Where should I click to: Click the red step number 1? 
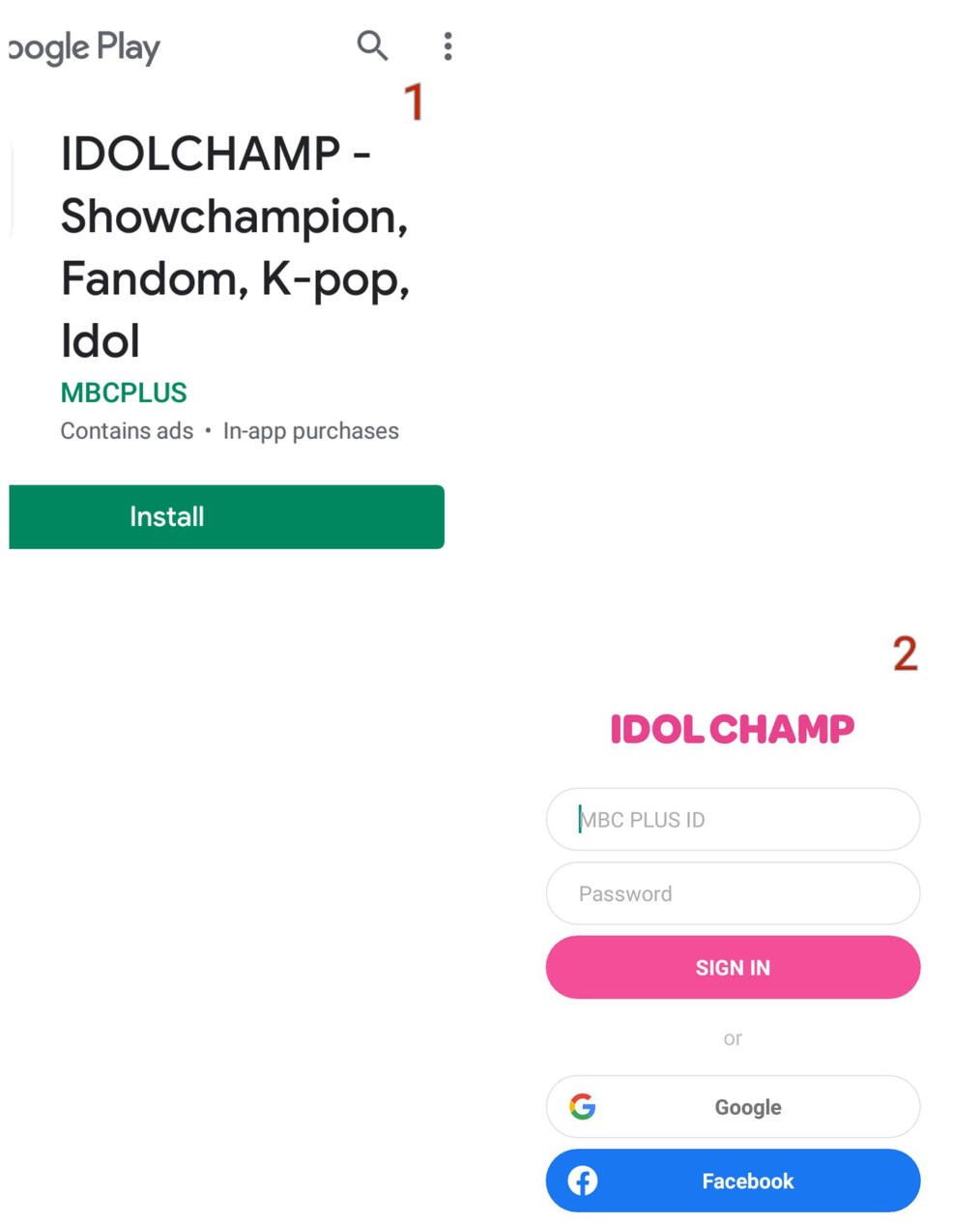414,102
